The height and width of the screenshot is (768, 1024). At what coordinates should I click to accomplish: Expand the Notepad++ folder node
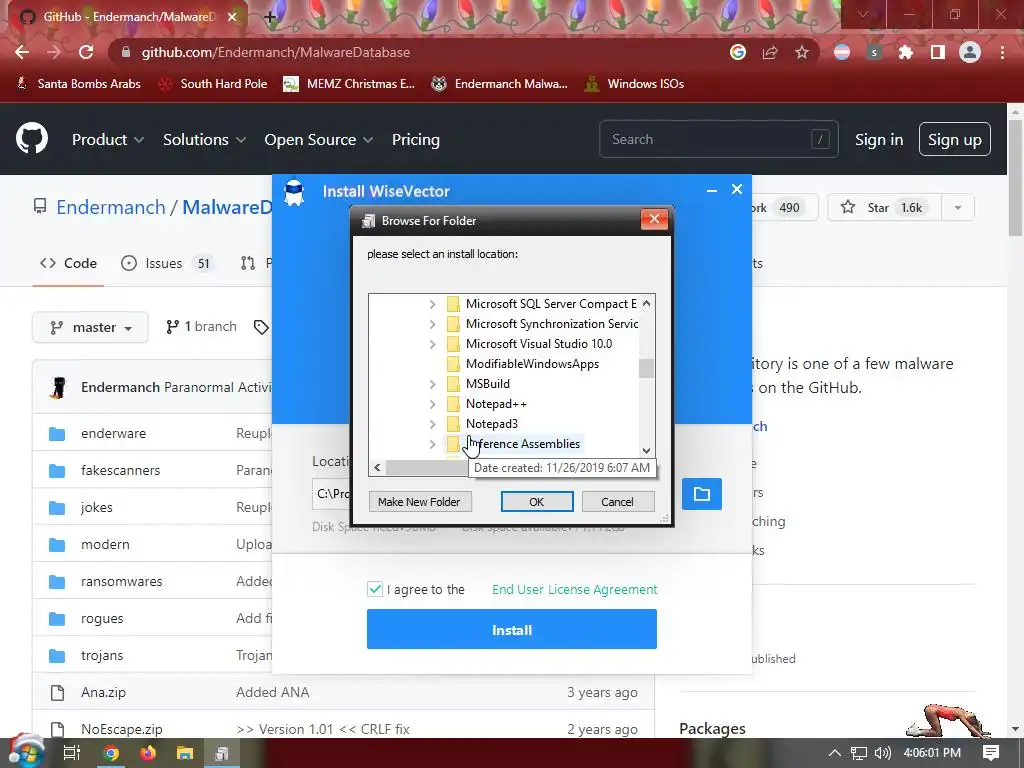432,404
